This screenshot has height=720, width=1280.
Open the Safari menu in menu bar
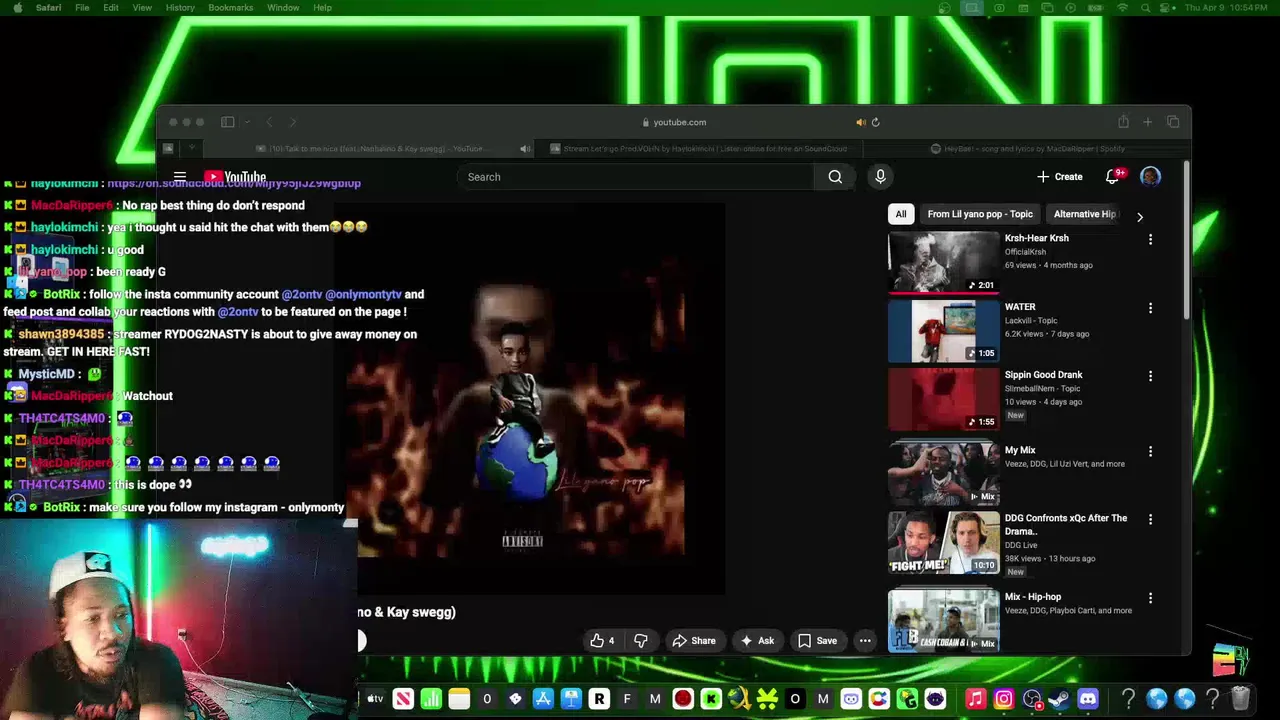tap(48, 7)
